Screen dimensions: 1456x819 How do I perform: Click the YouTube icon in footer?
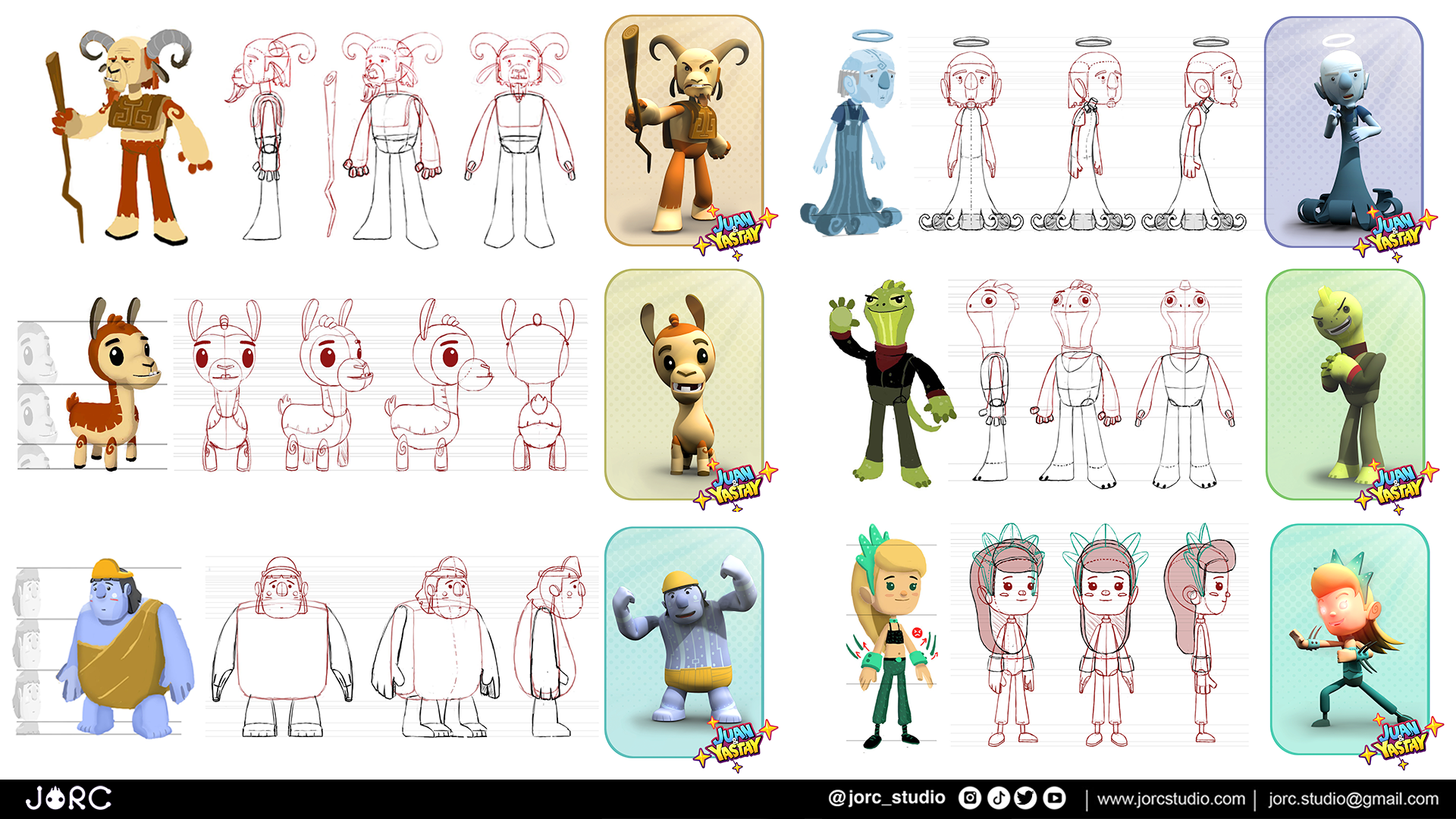coord(1054,798)
